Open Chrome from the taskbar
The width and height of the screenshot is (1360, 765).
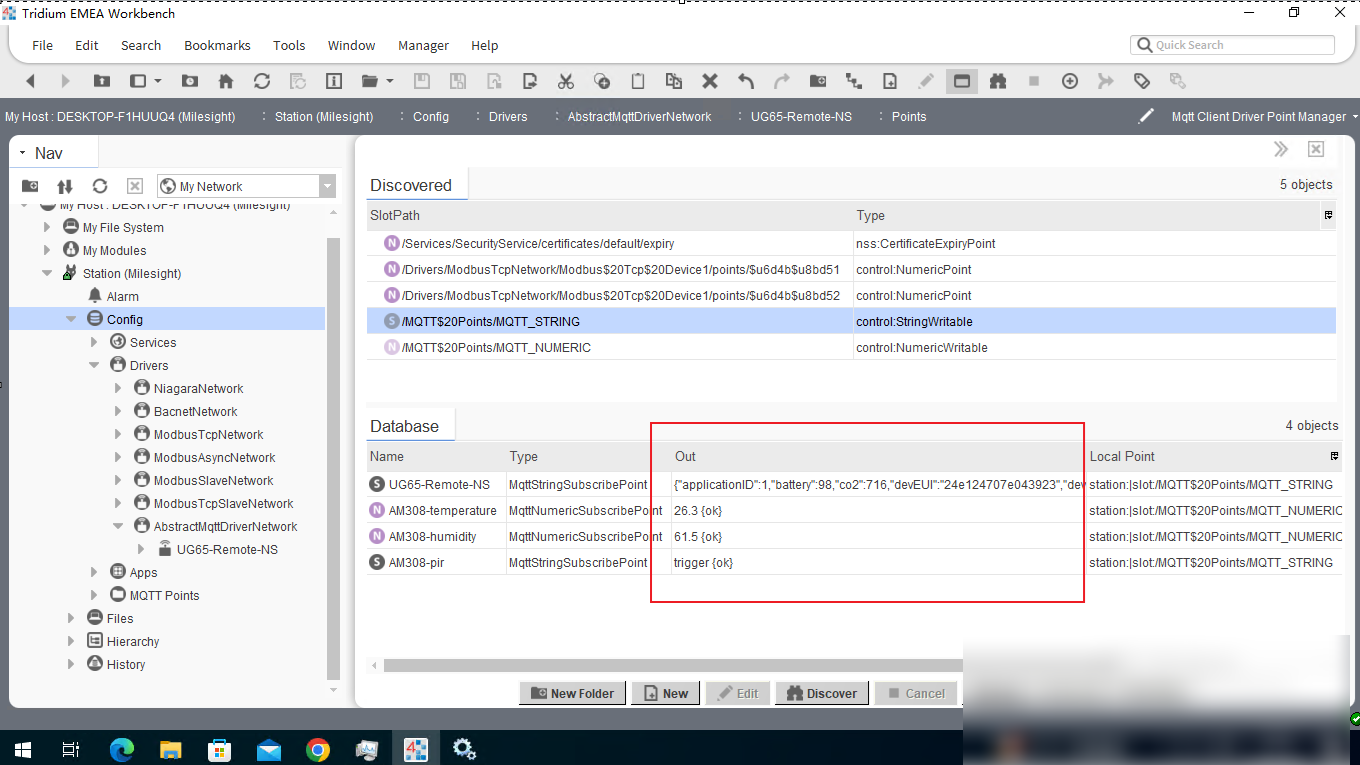point(318,748)
